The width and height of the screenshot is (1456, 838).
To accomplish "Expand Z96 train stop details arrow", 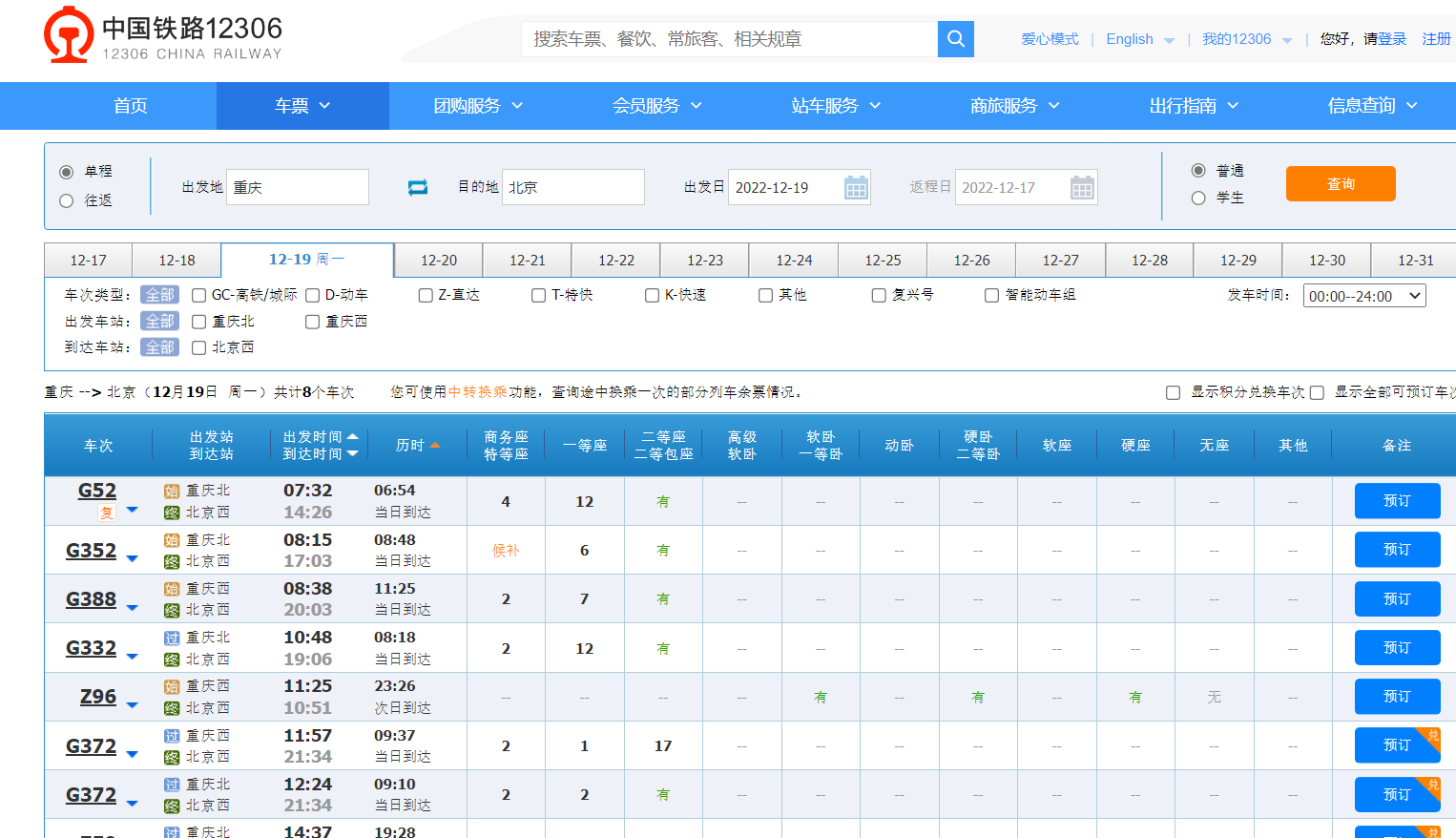I will 133,705.
